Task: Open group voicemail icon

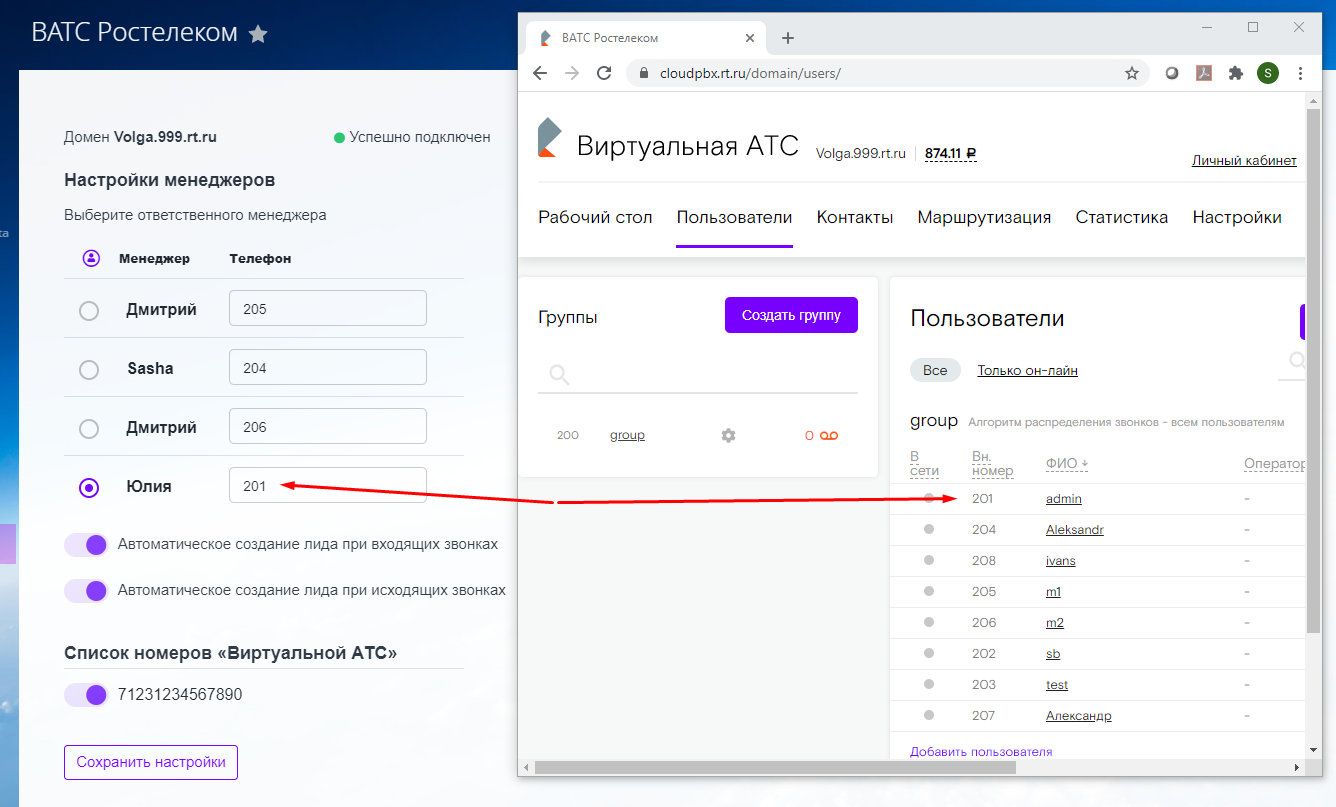Action: [x=829, y=435]
